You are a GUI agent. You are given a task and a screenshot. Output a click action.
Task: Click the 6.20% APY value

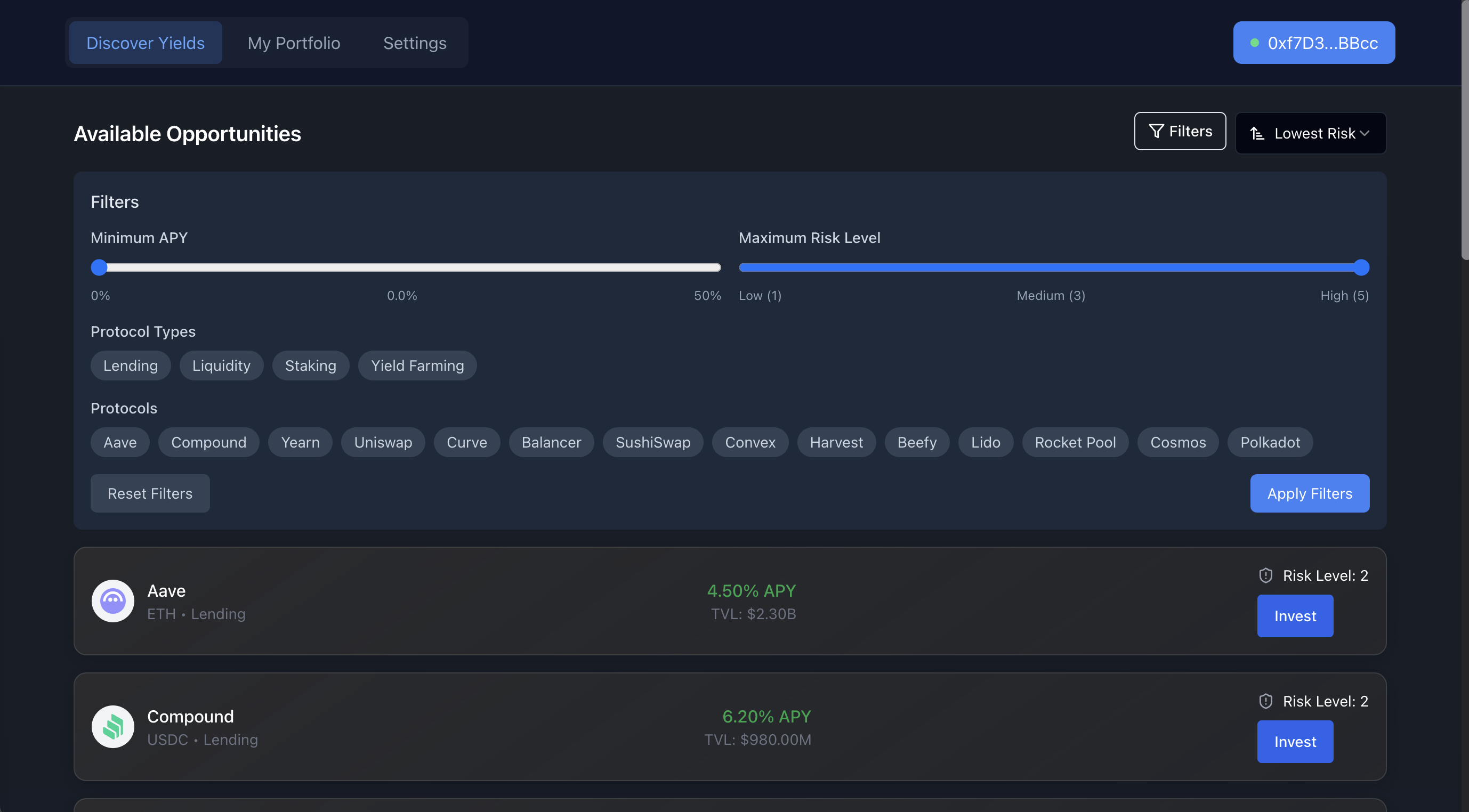pos(766,716)
